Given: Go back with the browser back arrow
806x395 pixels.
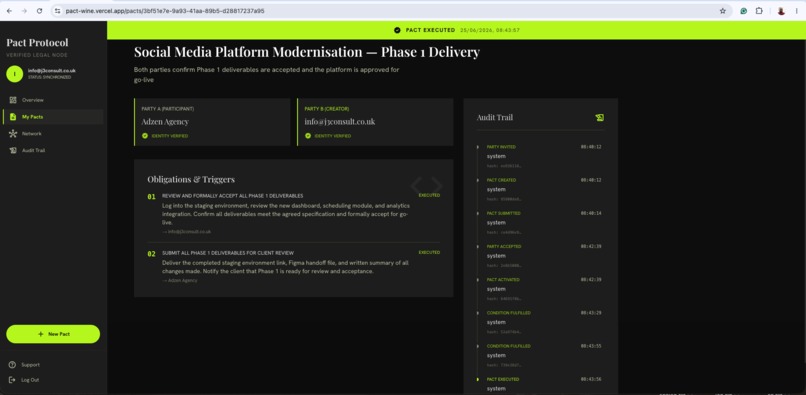Looking at the screenshot, I should tap(9, 11).
